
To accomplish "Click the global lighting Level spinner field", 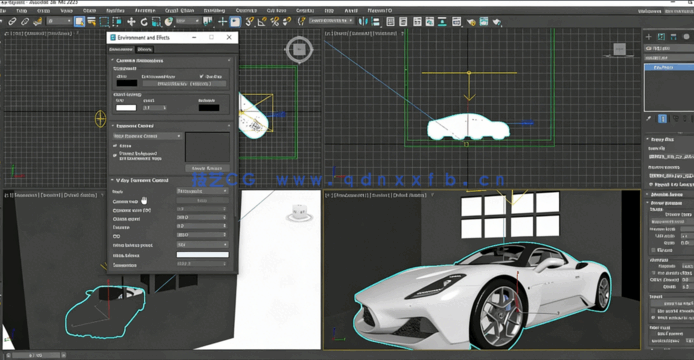I will coord(154,108).
